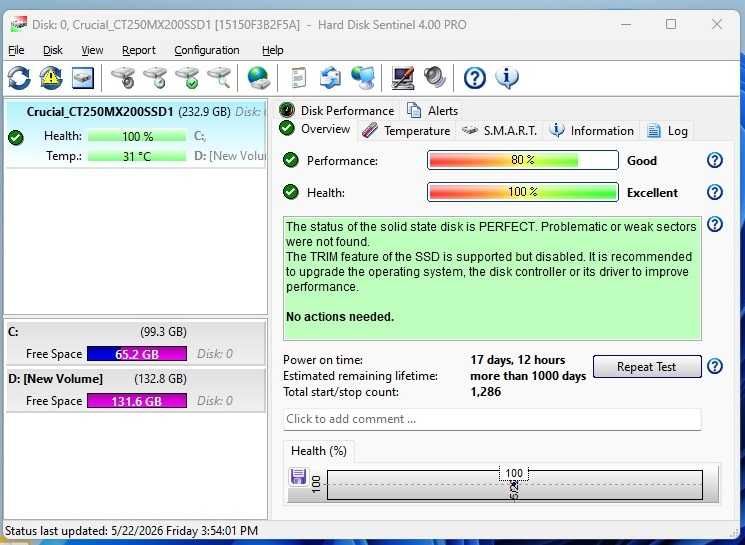745x545 pixels.
Task: Click the text document report toolbar icon
Action: [298, 77]
